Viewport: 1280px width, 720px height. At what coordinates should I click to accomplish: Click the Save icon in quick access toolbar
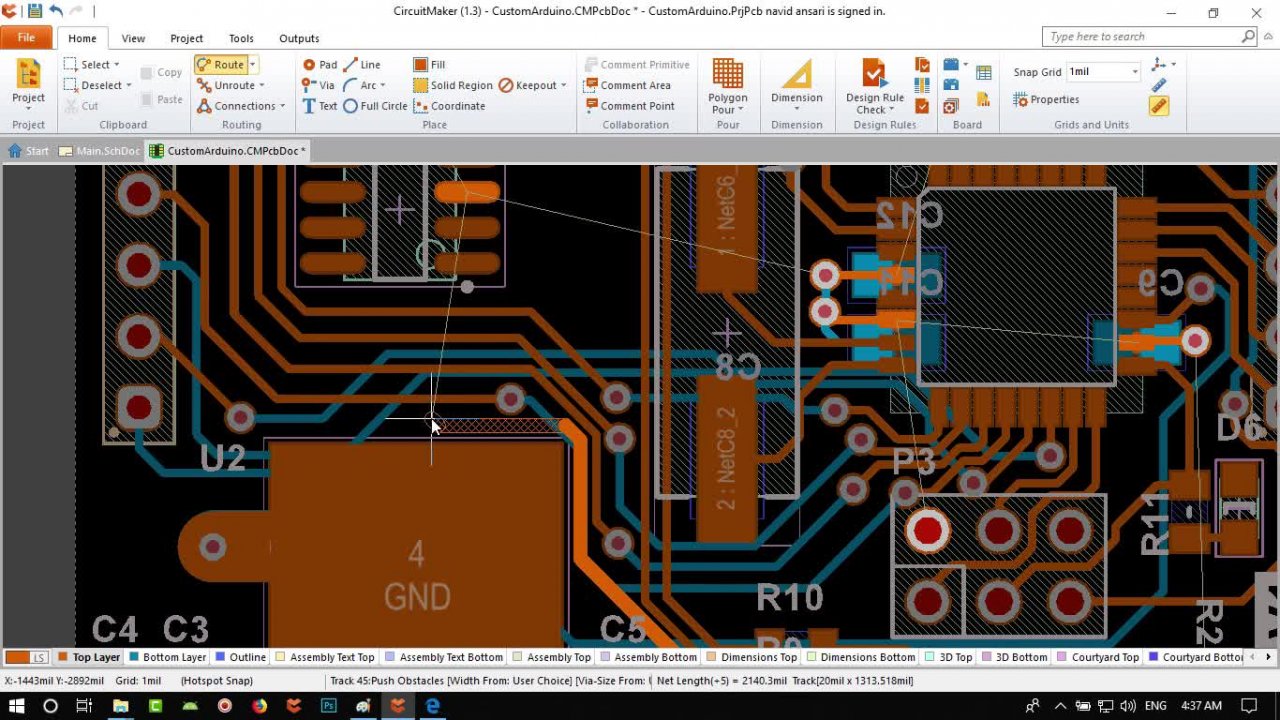point(34,11)
